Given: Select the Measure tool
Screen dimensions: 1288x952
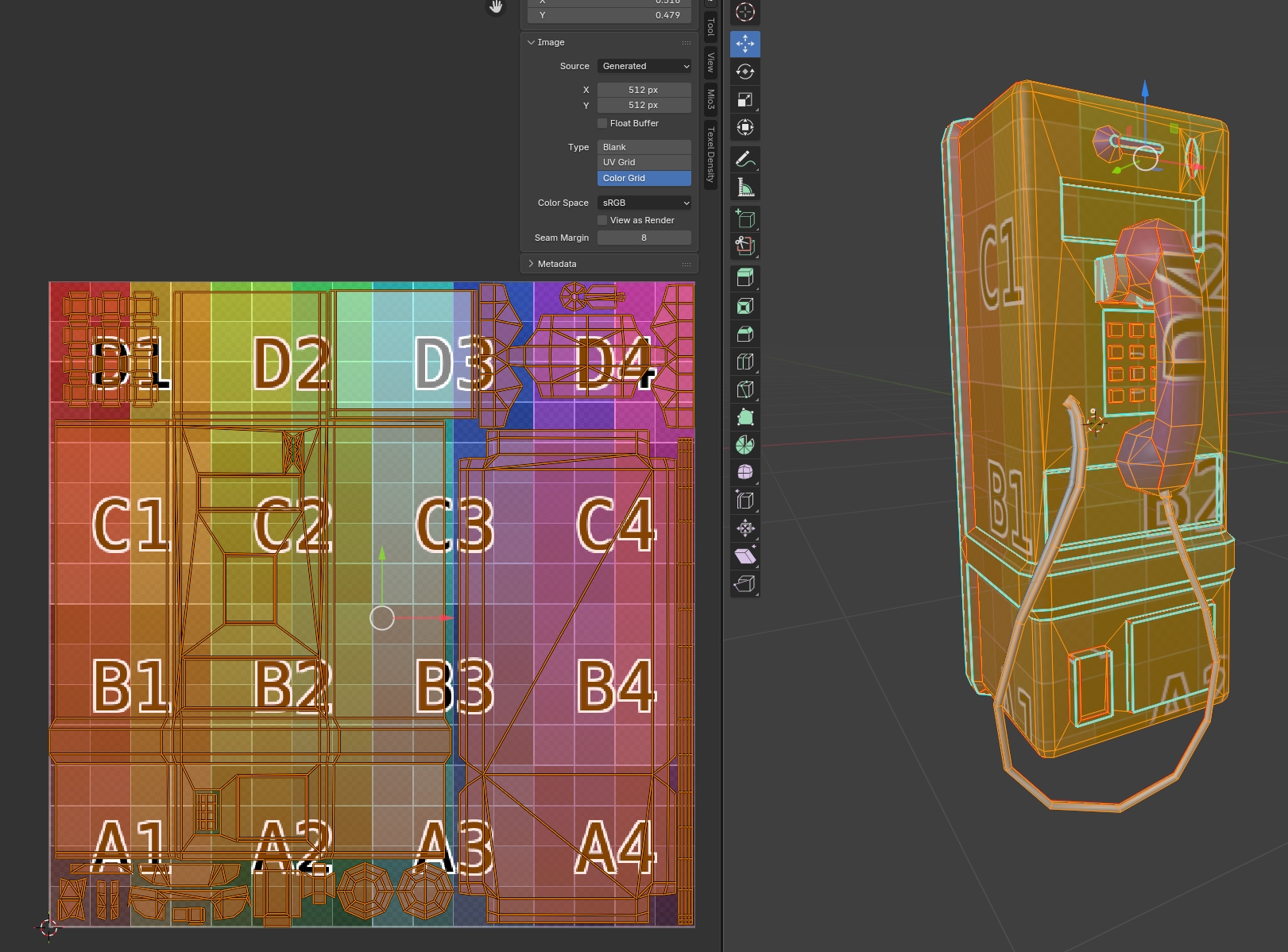Looking at the screenshot, I should (745, 188).
